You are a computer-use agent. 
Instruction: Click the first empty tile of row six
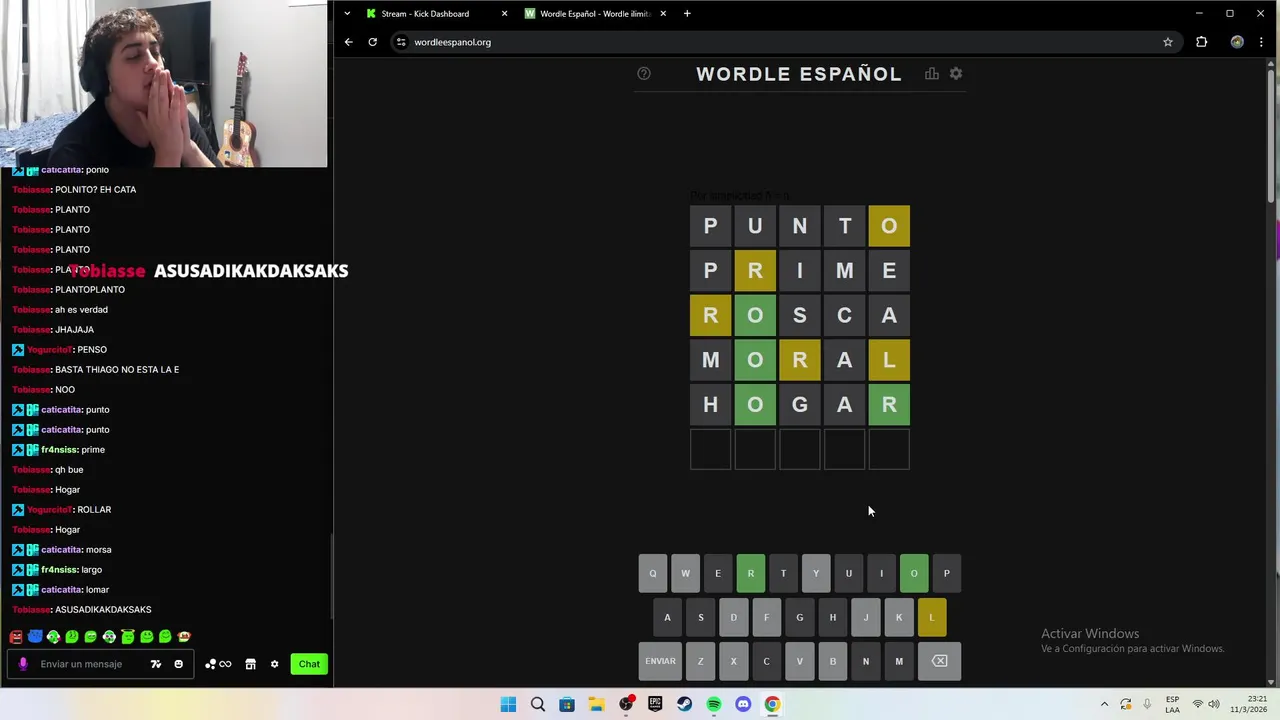[x=710, y=449]
